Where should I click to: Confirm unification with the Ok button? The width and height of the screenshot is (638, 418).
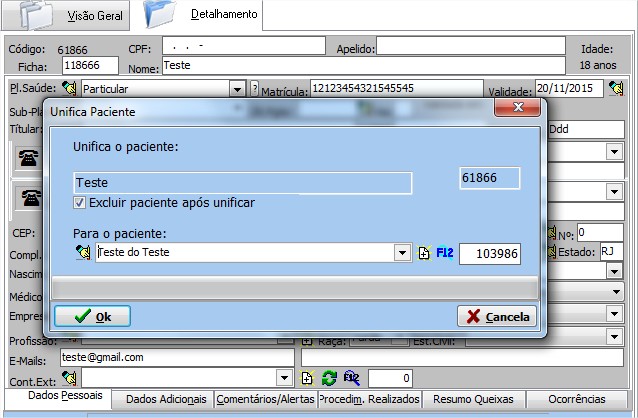click(90, 316)
